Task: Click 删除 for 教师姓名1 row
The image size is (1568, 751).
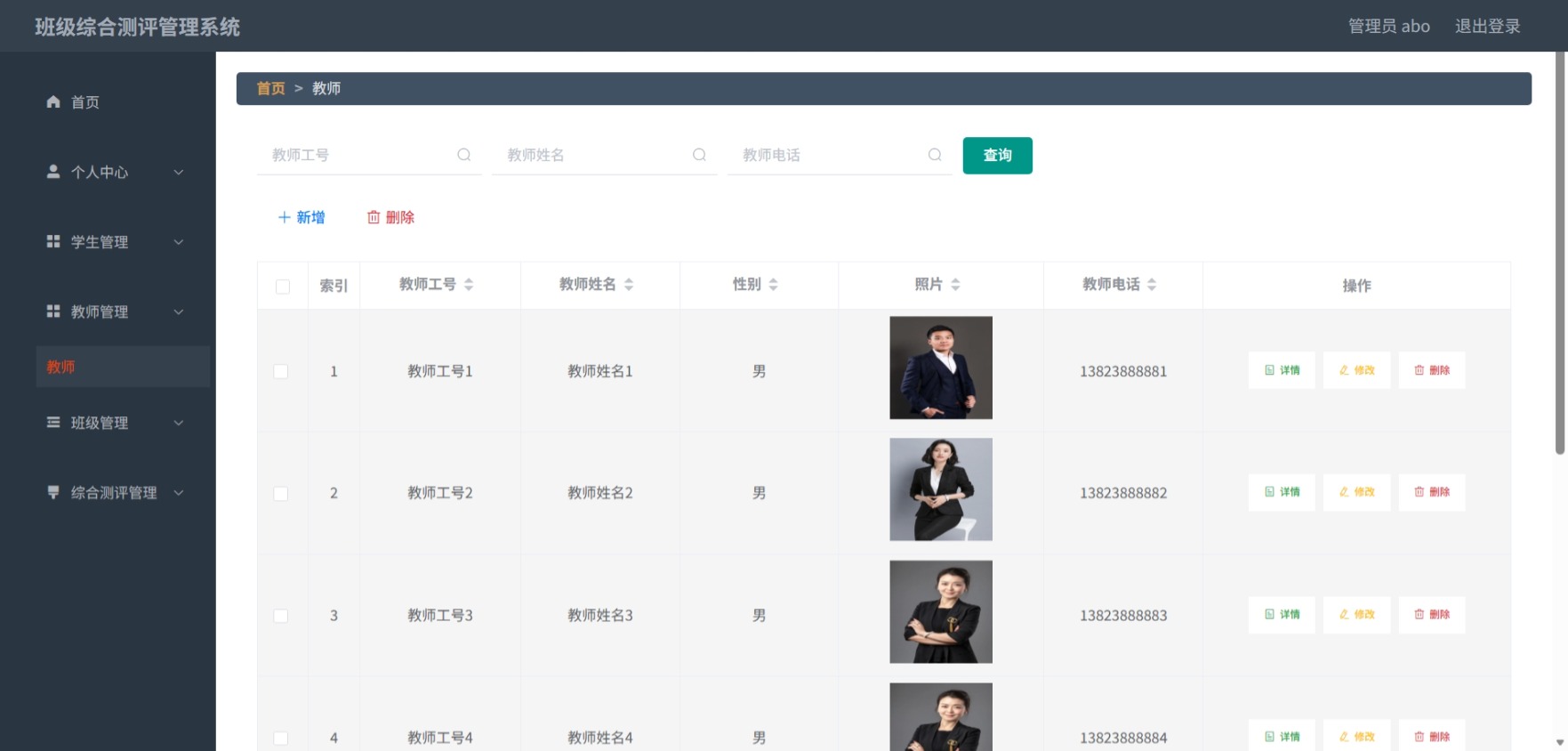Action: click(x=1432, y=370)
